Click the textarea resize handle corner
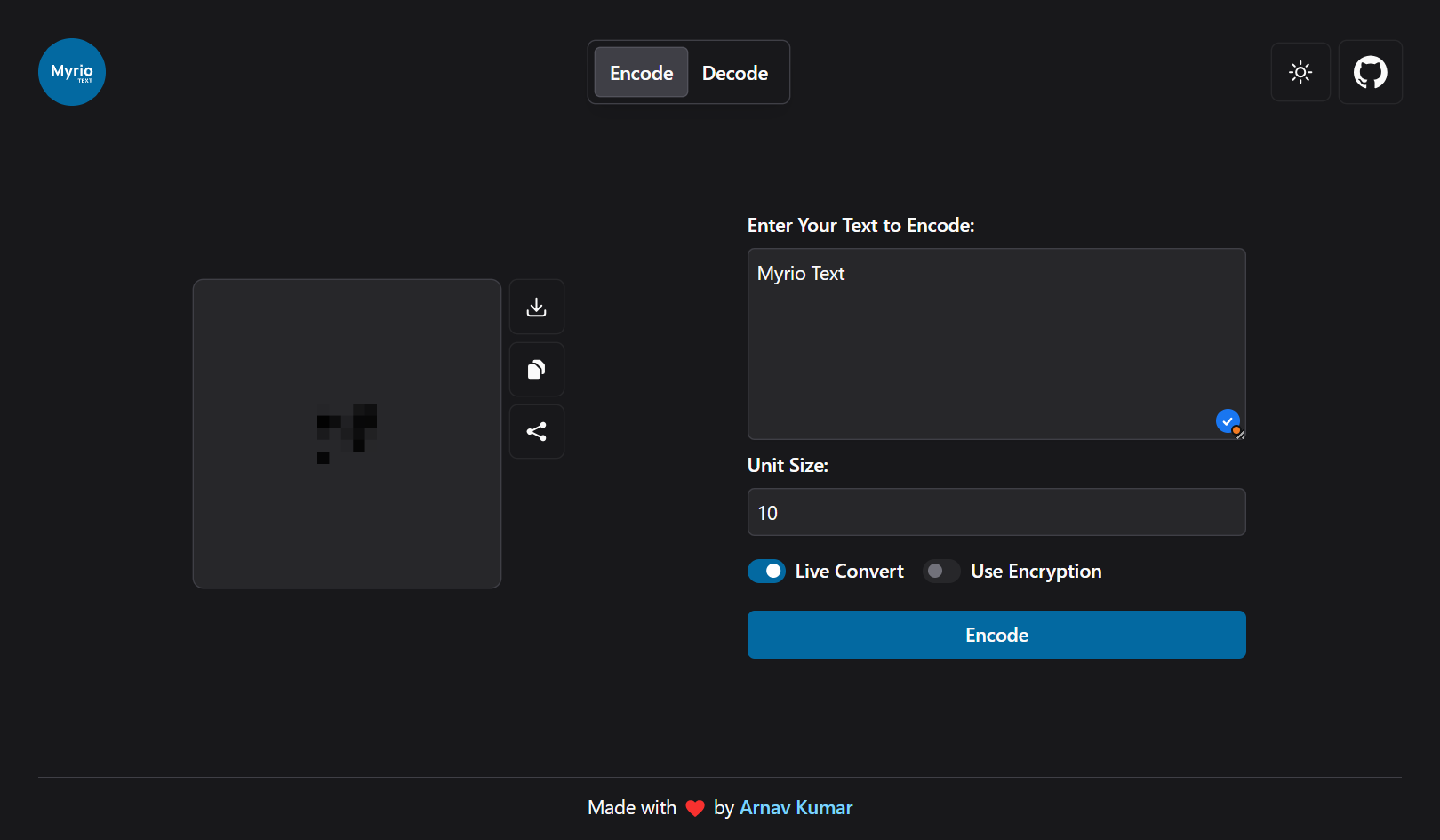The height and width of the screenshot is (840, 1440). (1240, 435)
